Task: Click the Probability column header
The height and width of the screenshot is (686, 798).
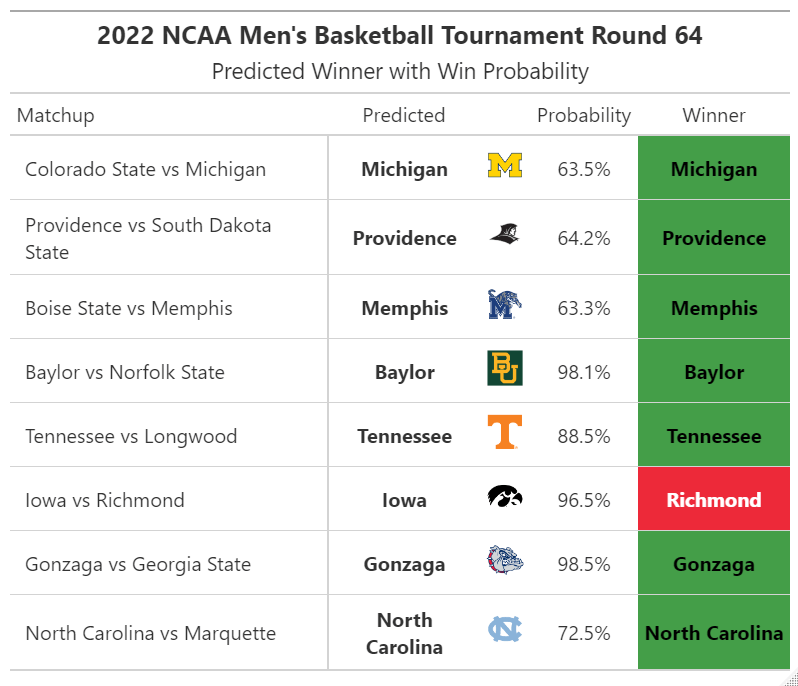Action: click(584, 115)
